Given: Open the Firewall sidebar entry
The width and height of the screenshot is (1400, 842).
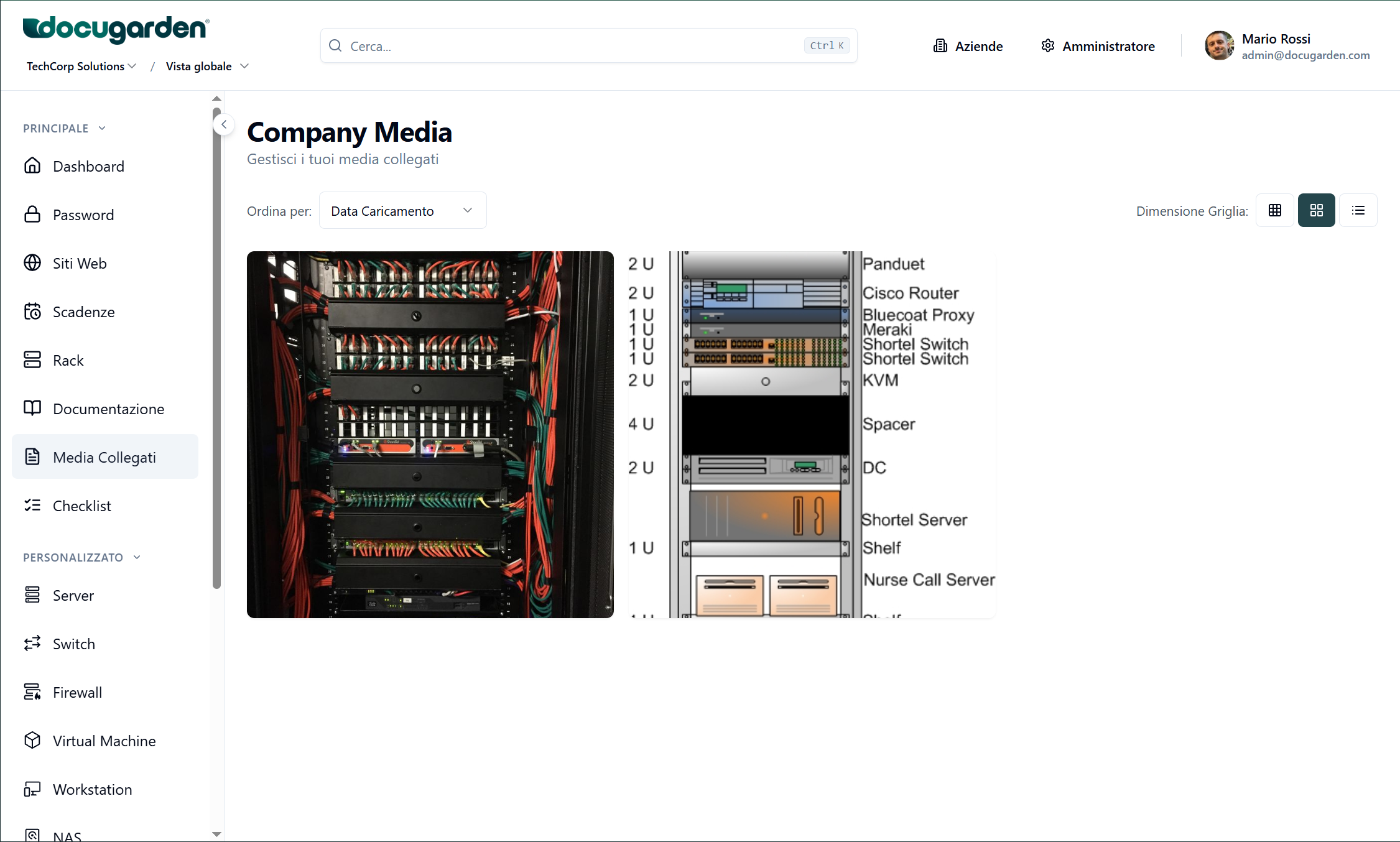Looking at the screenshot, I should point(105,692).
